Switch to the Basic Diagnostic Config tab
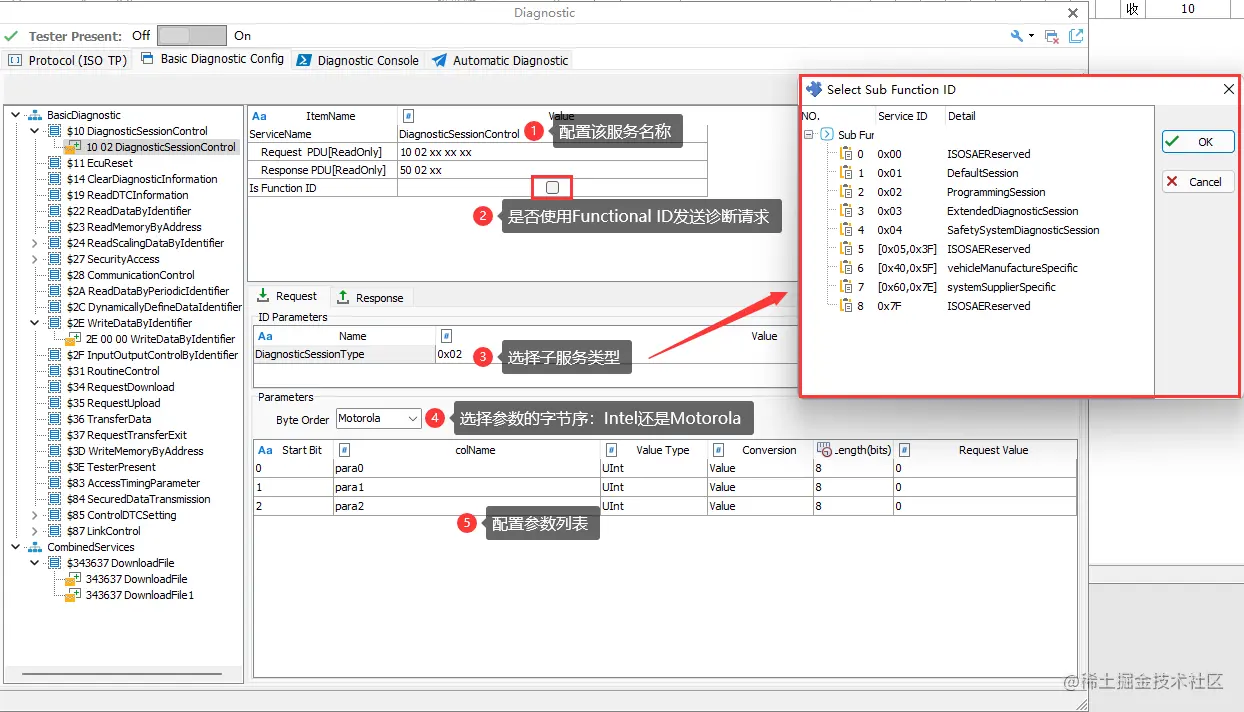 click(x=212, y=59)
